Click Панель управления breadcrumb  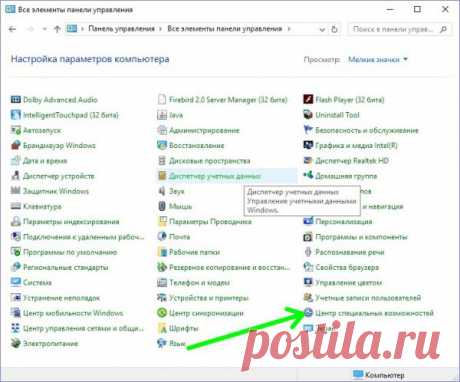coord(121,29)
